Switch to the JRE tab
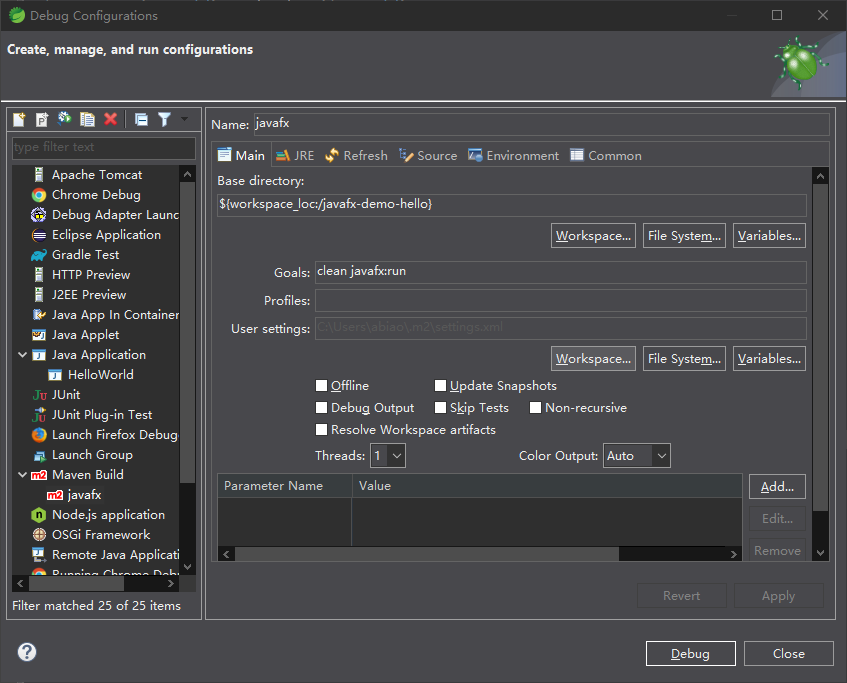 point(295,156)
